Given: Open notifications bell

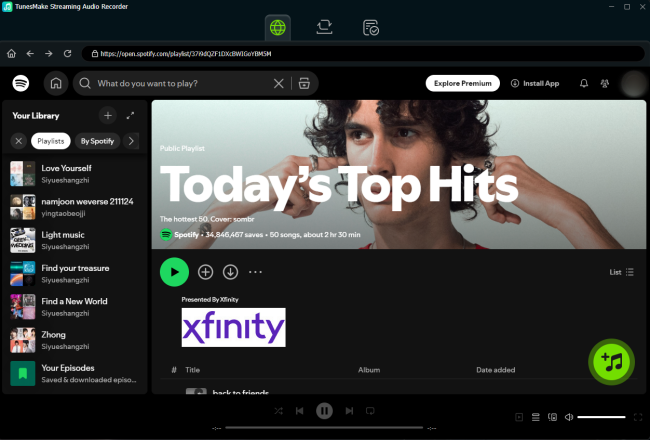Looking at the screenshot, I should pyautogui.click(x=584, y=83).
